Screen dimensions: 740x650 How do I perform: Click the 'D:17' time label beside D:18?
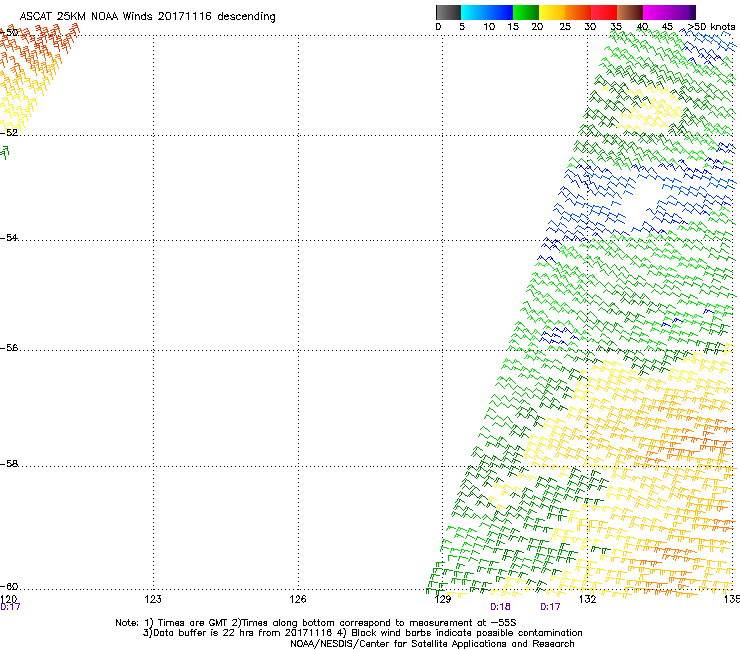coord(550,607)
